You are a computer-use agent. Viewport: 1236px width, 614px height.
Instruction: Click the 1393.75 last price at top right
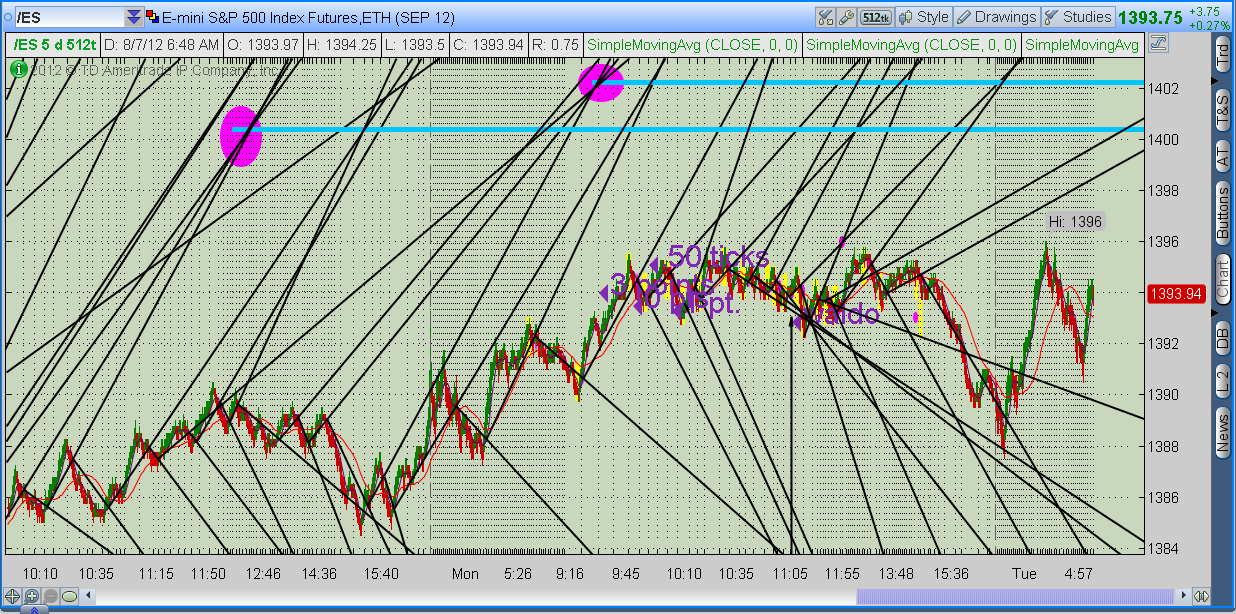click(x=1150, y=17)
